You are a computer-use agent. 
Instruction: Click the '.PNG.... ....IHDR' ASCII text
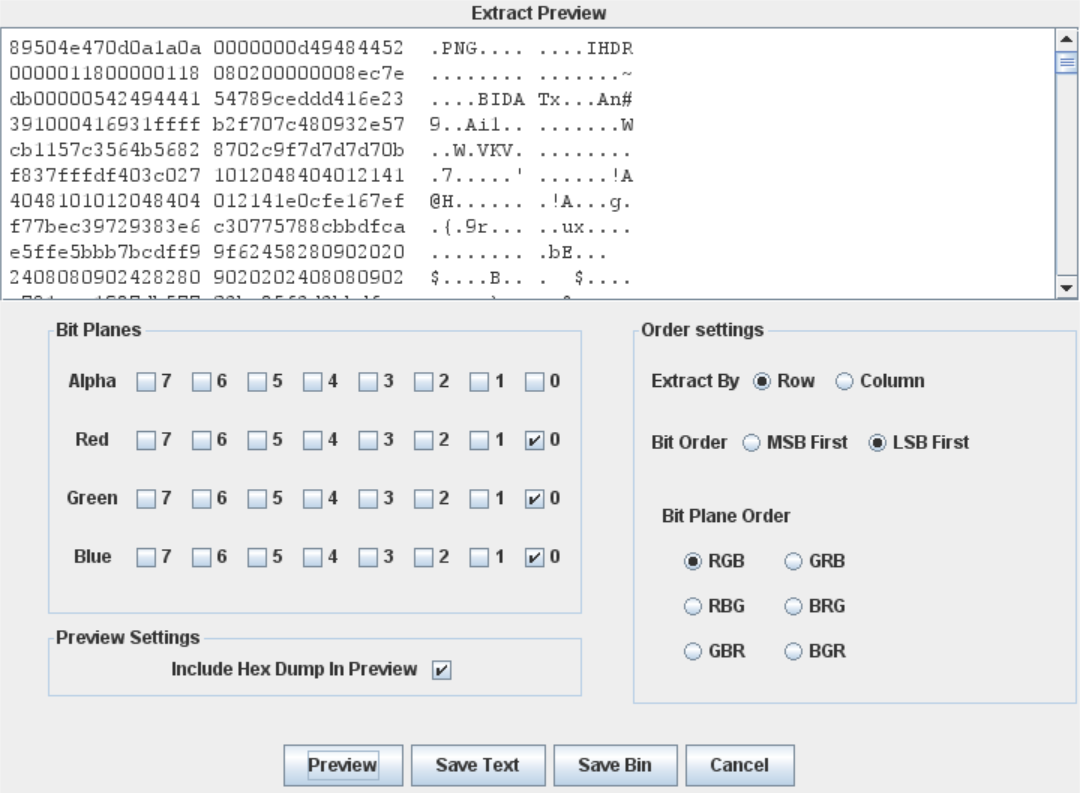(532, 48)
